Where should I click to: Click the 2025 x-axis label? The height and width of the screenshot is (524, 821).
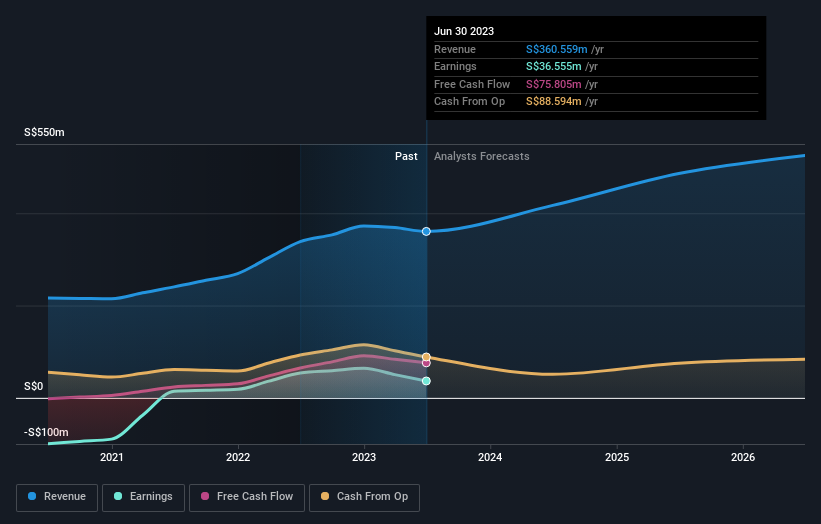click(x=617, y=457)
